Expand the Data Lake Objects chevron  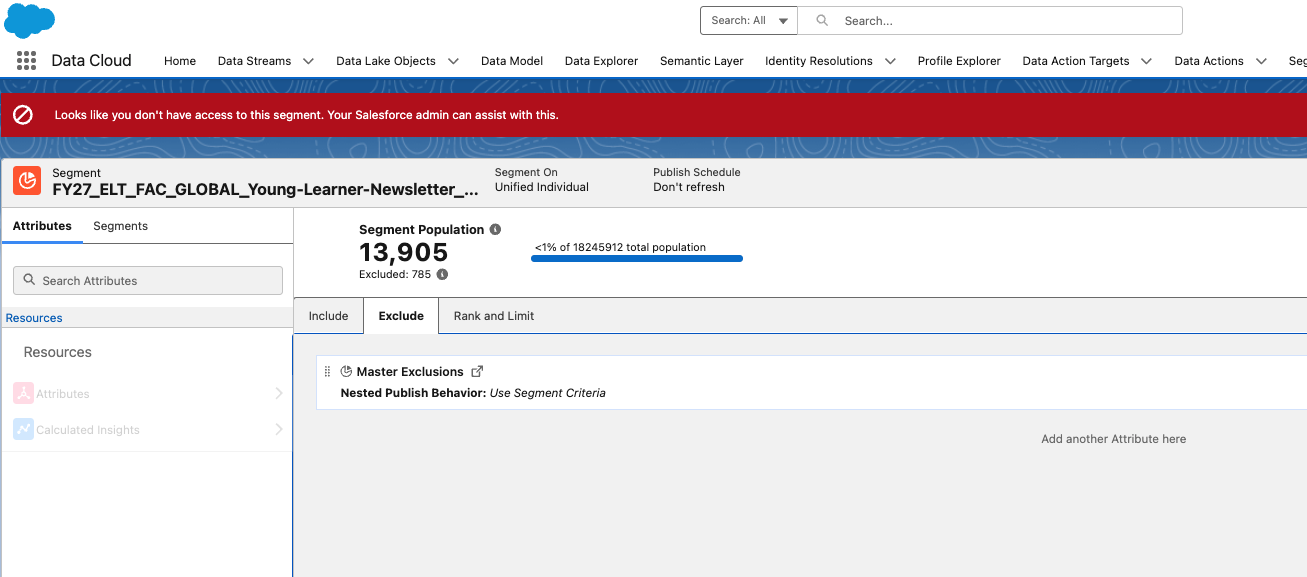tap(453, 61)
